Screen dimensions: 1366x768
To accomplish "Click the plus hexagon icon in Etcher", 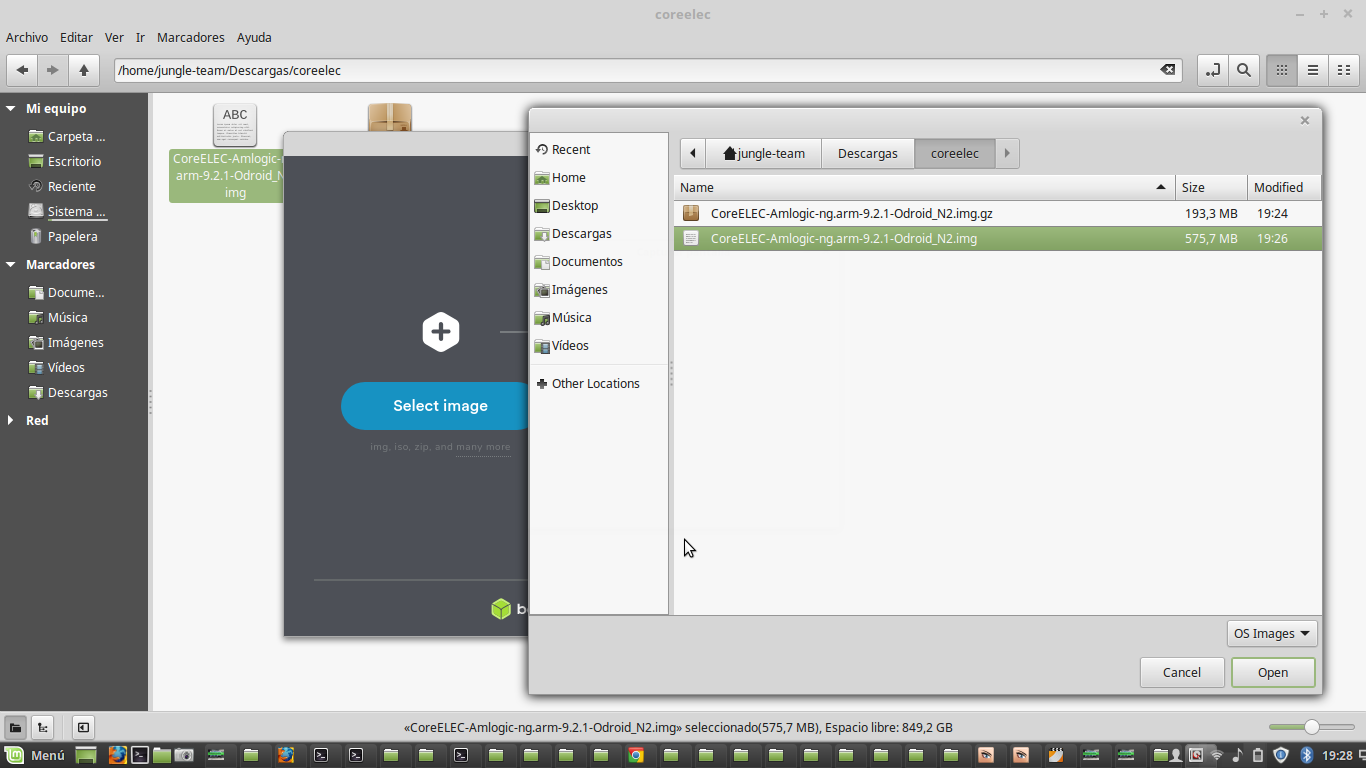I will (440, 332).
